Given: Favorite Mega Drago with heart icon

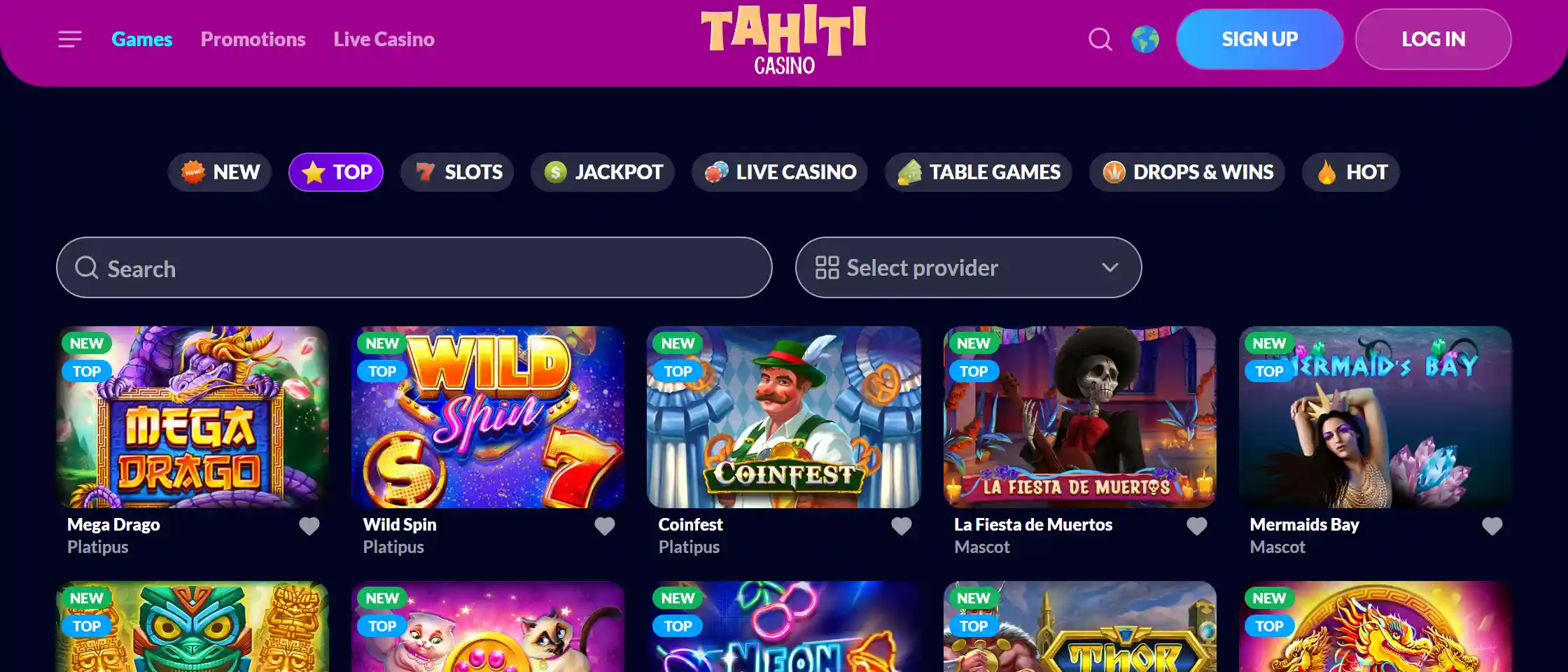Looking at the screenshot, I should 309,526.
